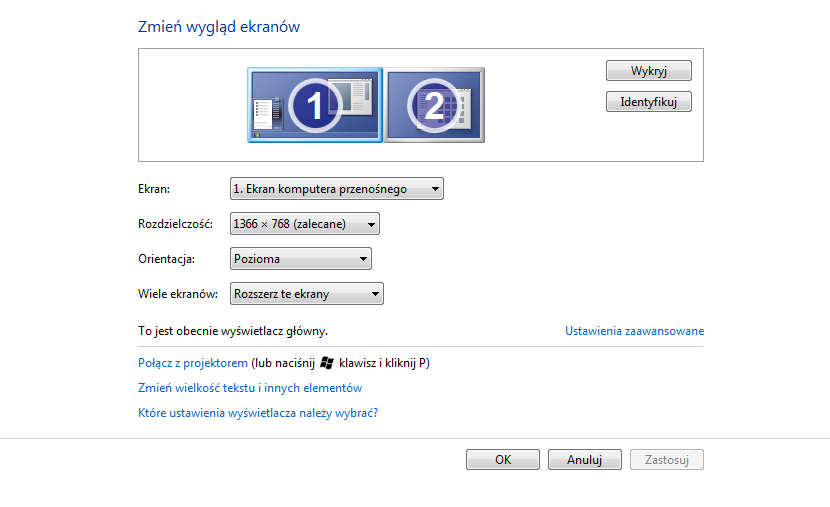Click the Zastosuj apply button
This screenshot has width=830, height=507.
[667, 459]
